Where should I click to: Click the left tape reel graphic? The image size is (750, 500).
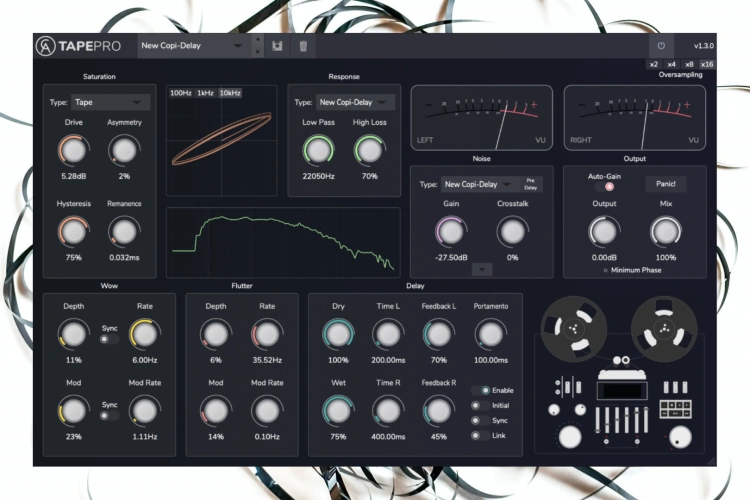[574, 329]
